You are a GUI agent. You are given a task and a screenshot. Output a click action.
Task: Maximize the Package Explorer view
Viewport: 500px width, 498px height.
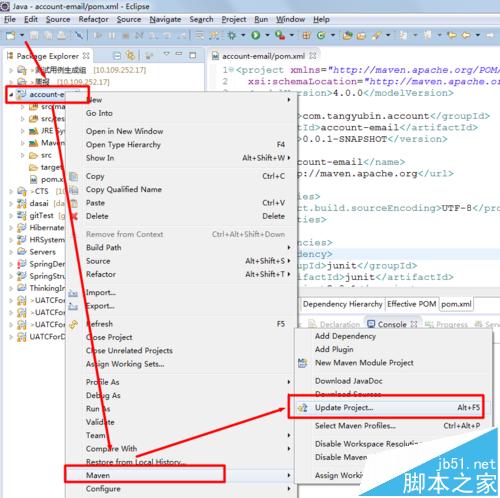(x=193, y=55)
